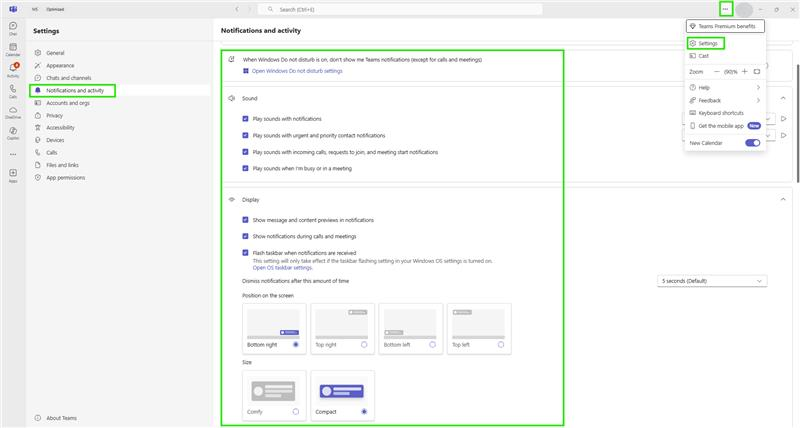The height and width of the screenshot is (428, 800).
Task: Open the Activity bell in left rail
Action: 13,70
